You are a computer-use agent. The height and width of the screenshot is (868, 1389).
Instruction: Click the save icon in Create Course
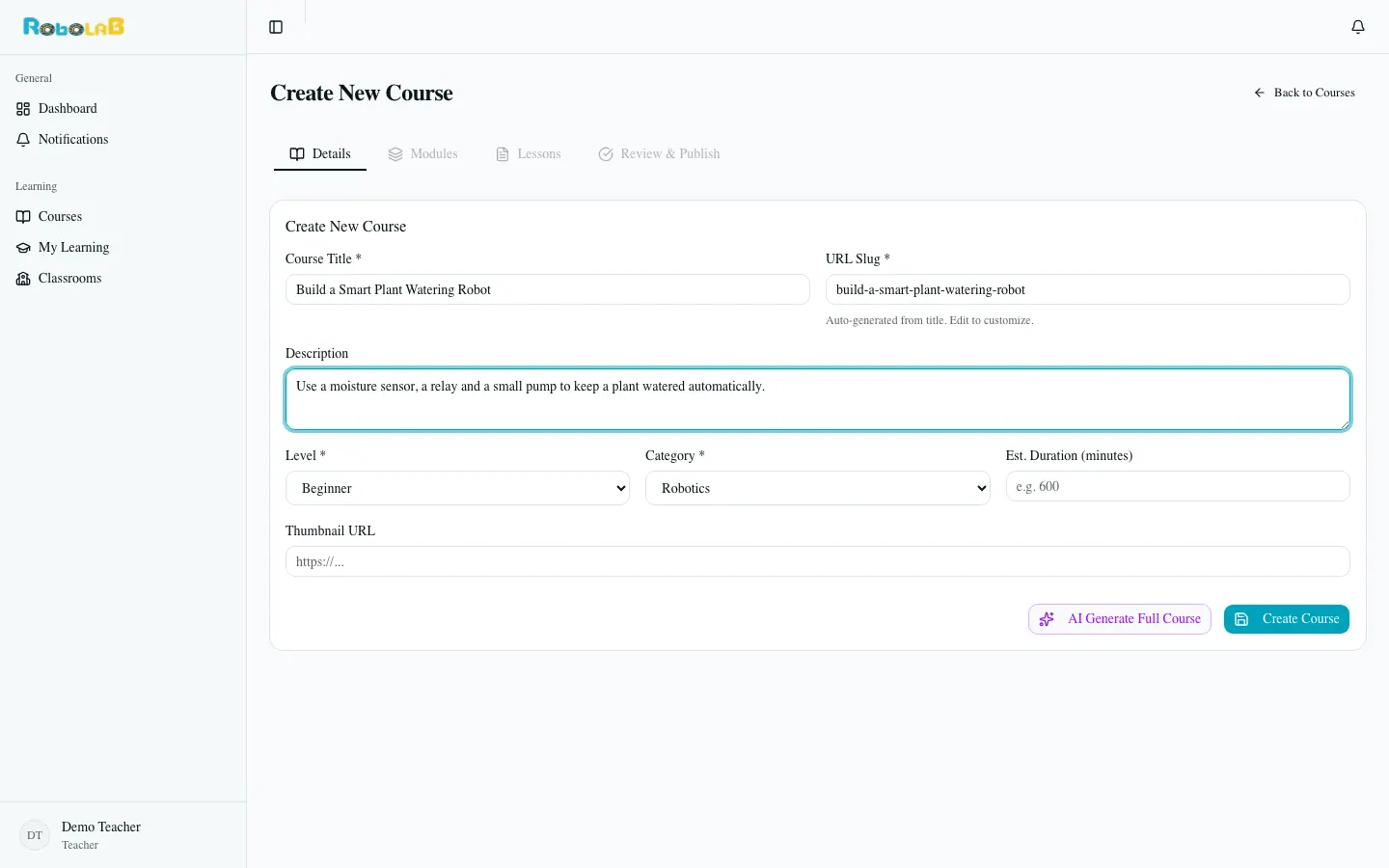coord(1241,619)
